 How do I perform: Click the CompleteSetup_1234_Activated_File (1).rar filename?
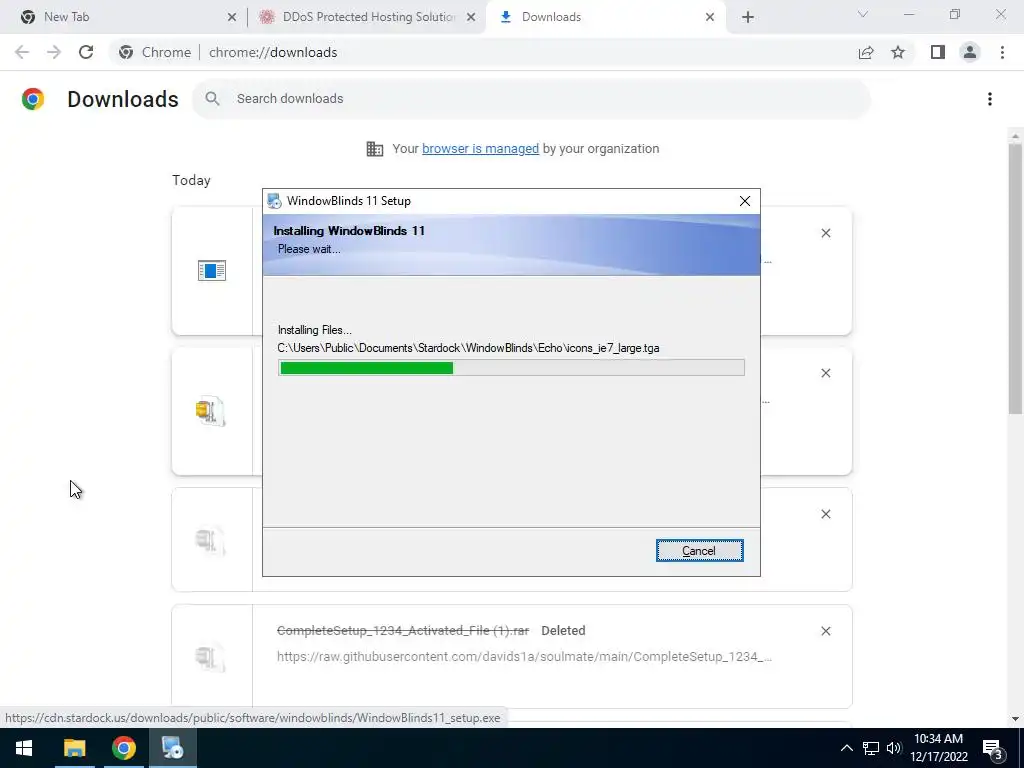tap(403, 630)
